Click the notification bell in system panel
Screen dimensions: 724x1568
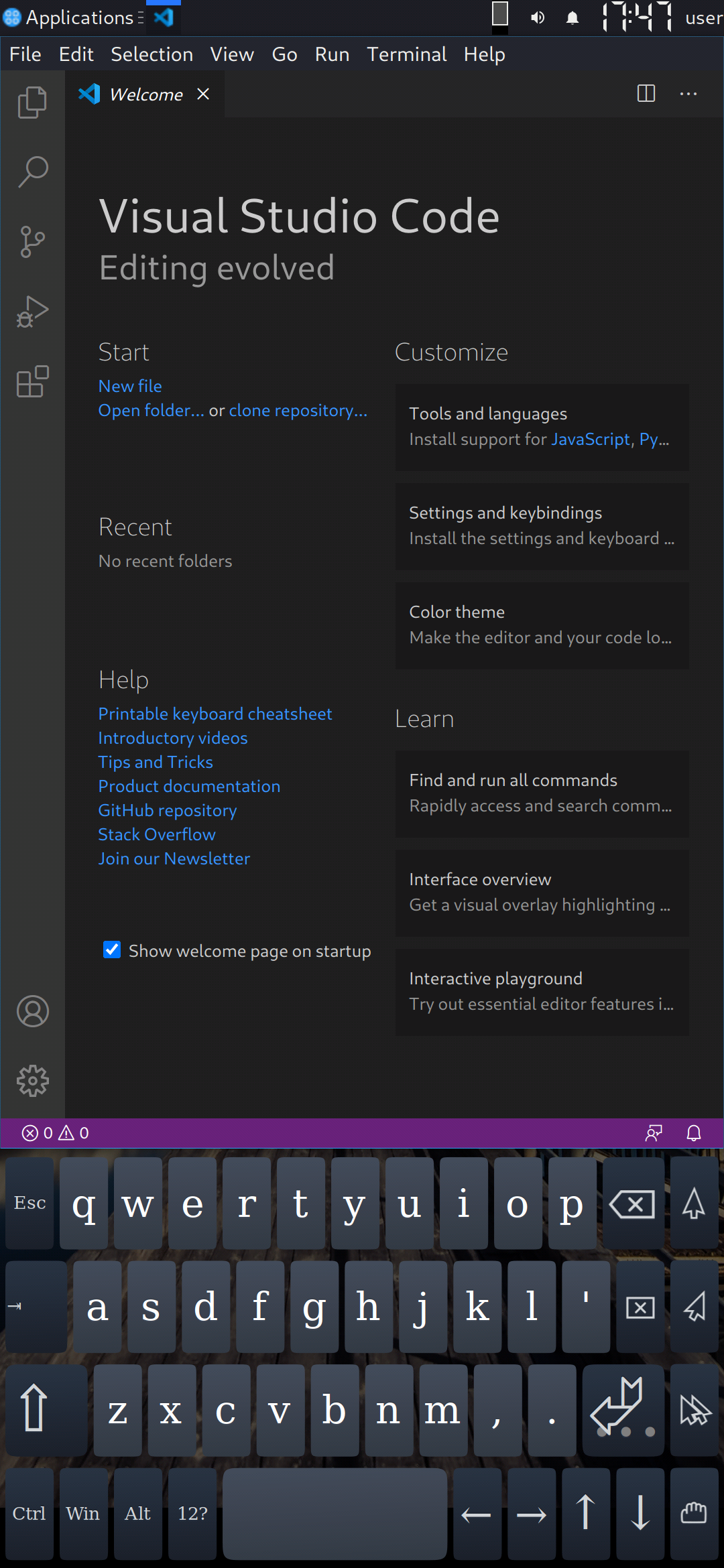pyautogui.click(x=572, y=17)
